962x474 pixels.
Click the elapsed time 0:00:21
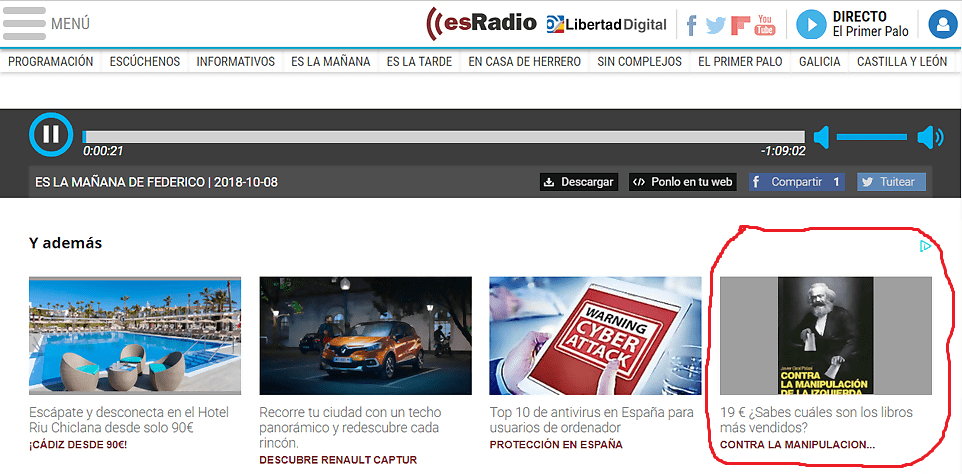(103, 151)
